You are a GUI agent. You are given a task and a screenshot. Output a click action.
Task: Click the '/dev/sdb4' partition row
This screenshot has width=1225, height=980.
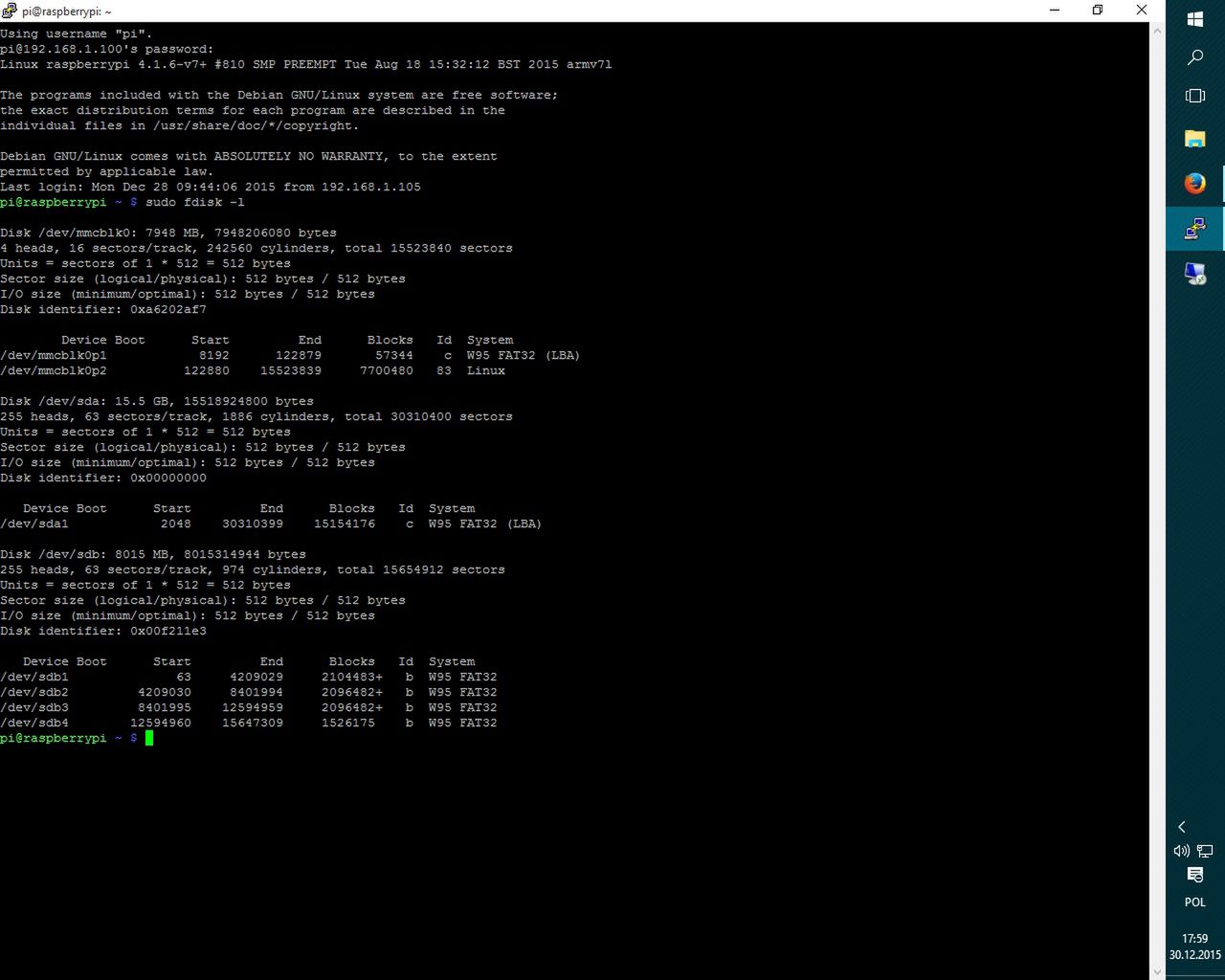point(249,724)
